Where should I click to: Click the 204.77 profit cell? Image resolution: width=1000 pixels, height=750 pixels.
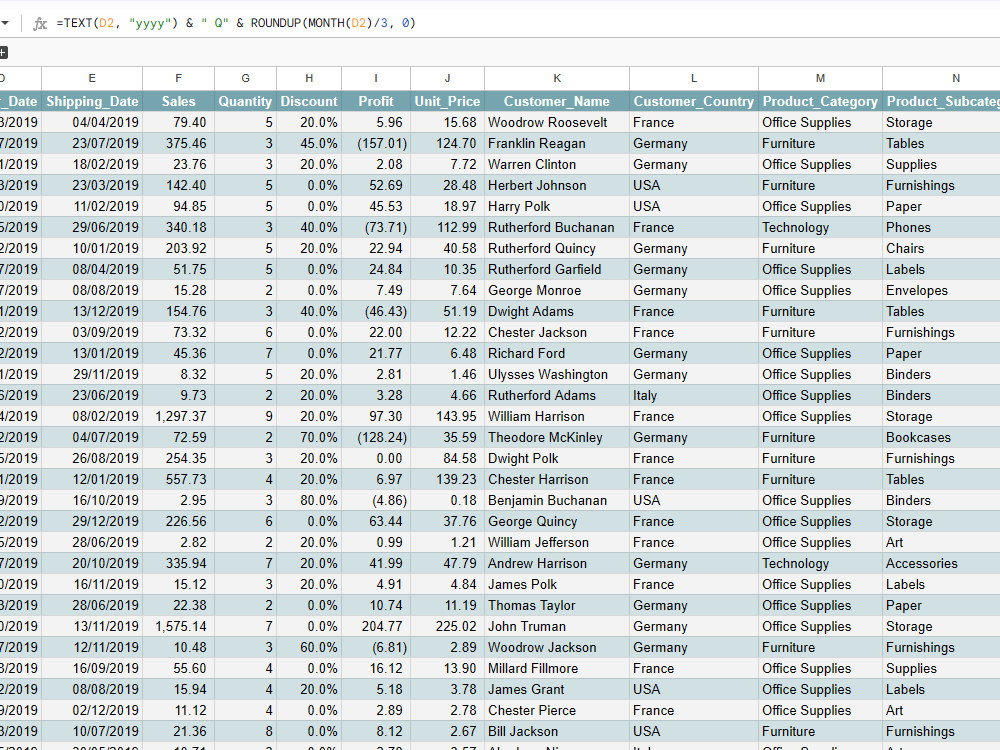pyautogui.click(x=376, y=626)
